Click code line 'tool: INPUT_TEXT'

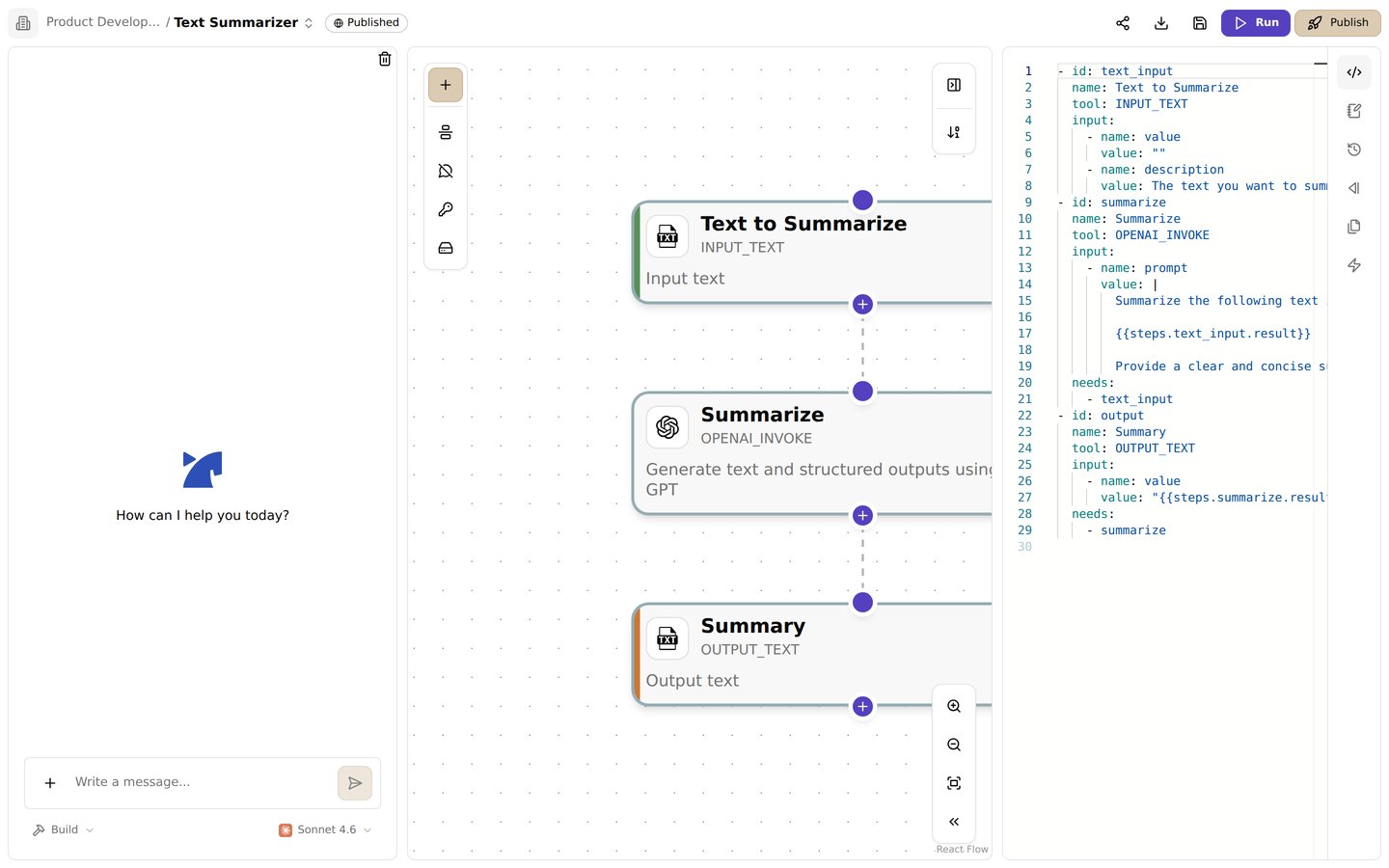click(x=1130, y=104)
